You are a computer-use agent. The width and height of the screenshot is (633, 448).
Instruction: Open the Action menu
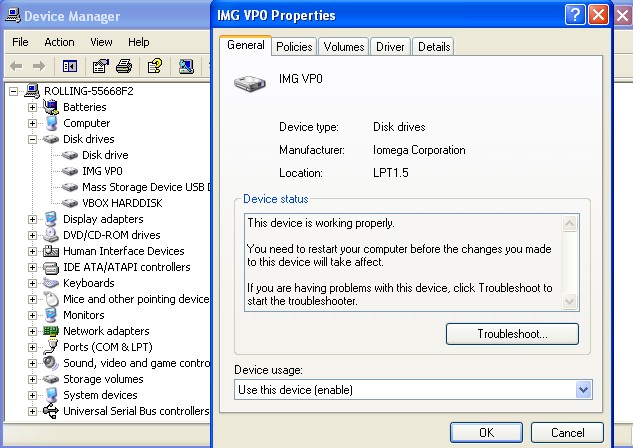point(59,42)
